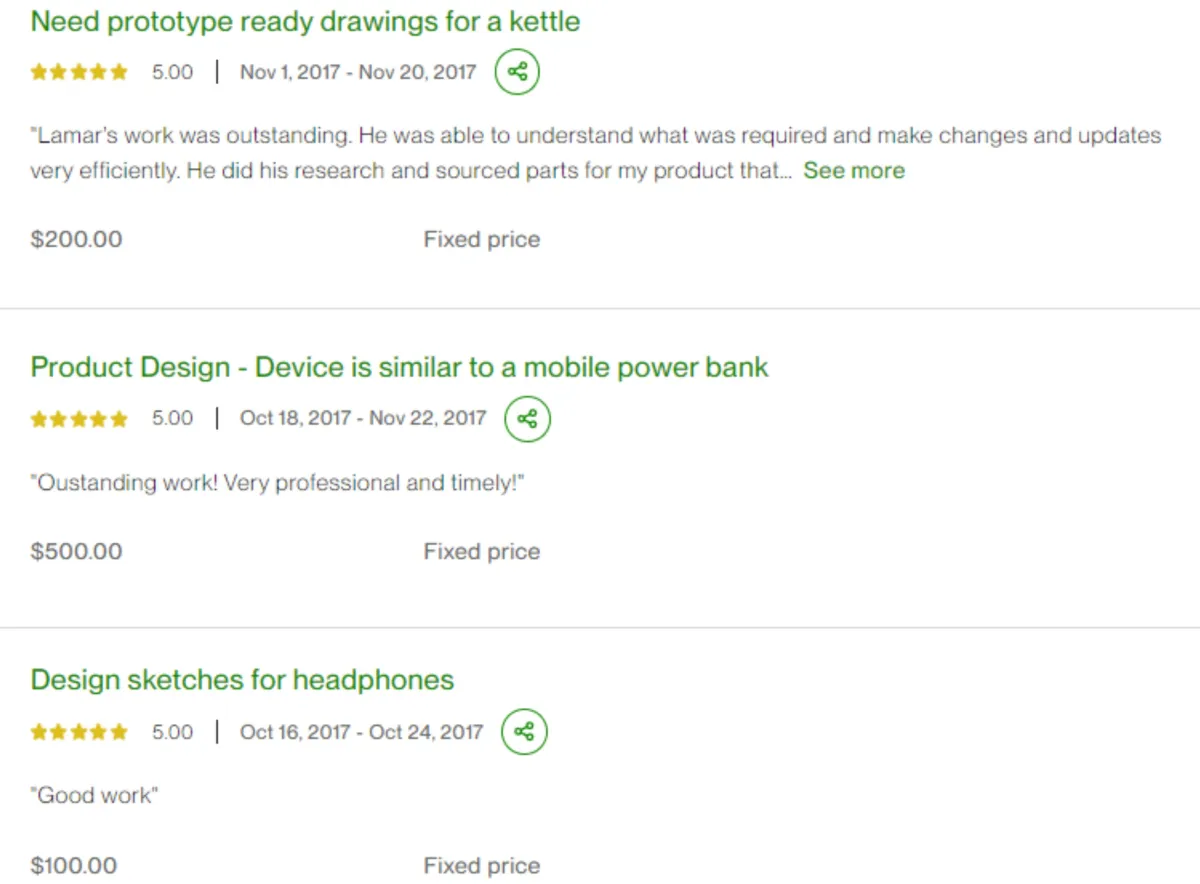Select the Oct 16, 2017 - Oct 24, 2017 date range
Viewport: 1200px width, 884px height.
(361, 732)
